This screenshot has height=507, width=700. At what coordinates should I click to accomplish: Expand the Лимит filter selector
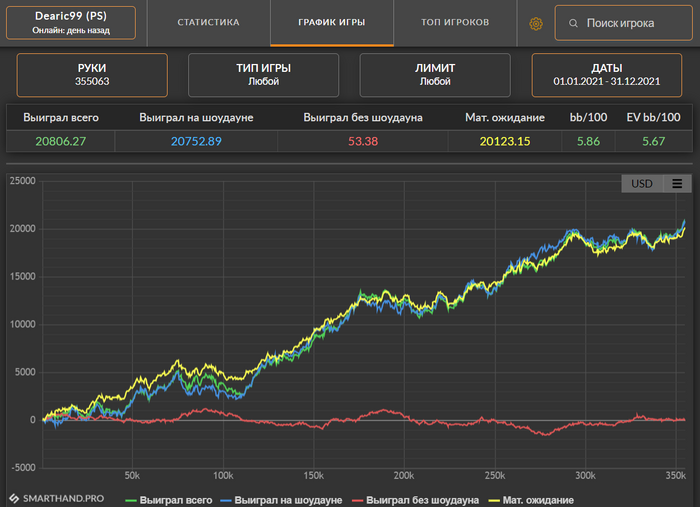(x=435, y=75)
